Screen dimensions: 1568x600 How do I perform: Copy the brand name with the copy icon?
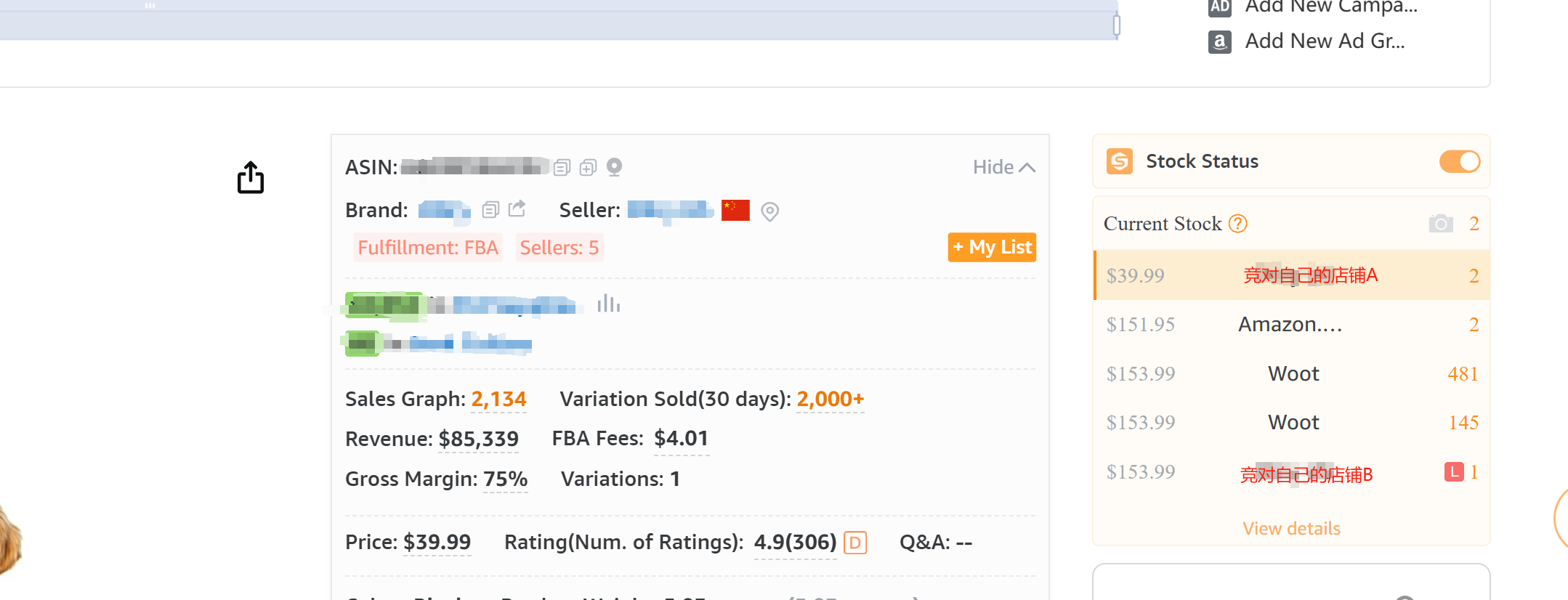coord(490,210)
